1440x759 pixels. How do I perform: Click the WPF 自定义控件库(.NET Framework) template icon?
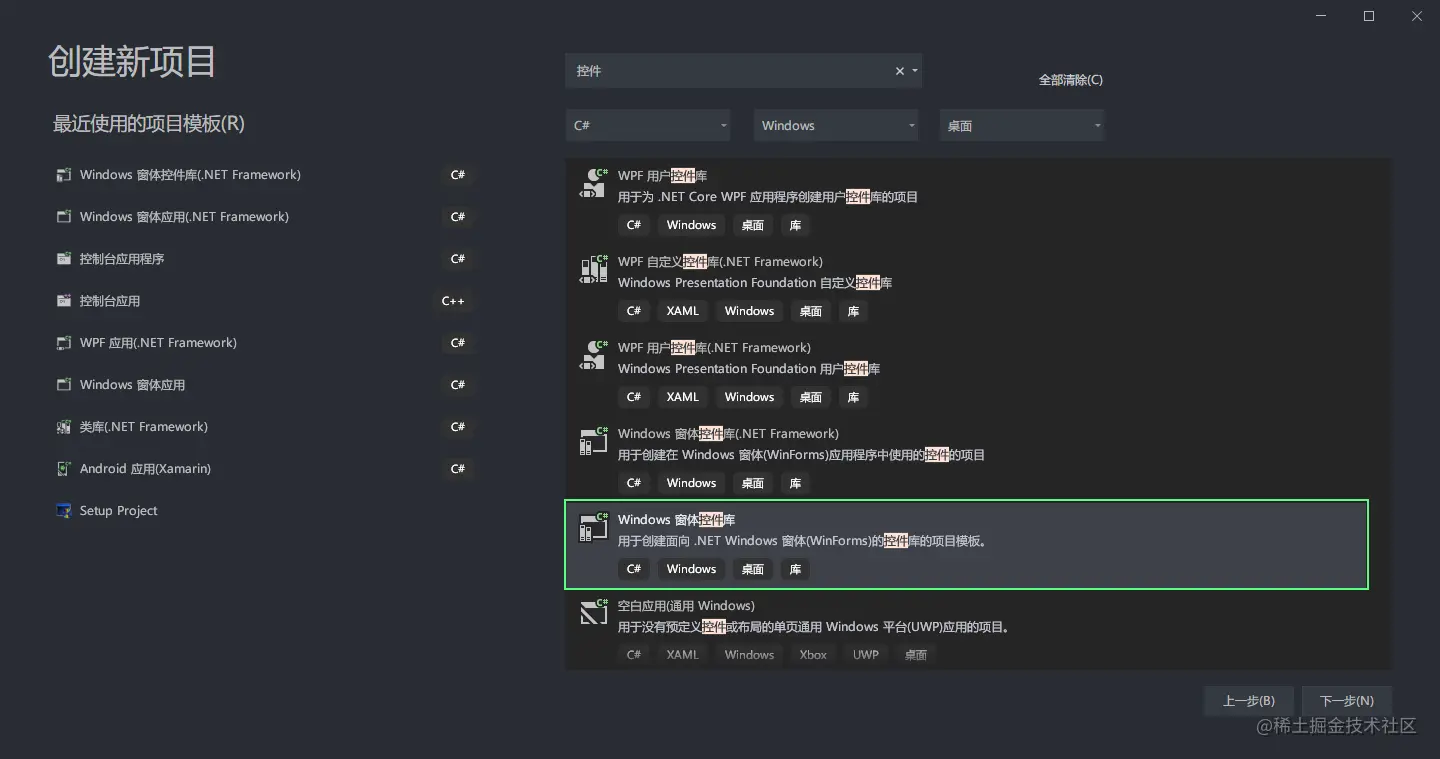(594, 270)
